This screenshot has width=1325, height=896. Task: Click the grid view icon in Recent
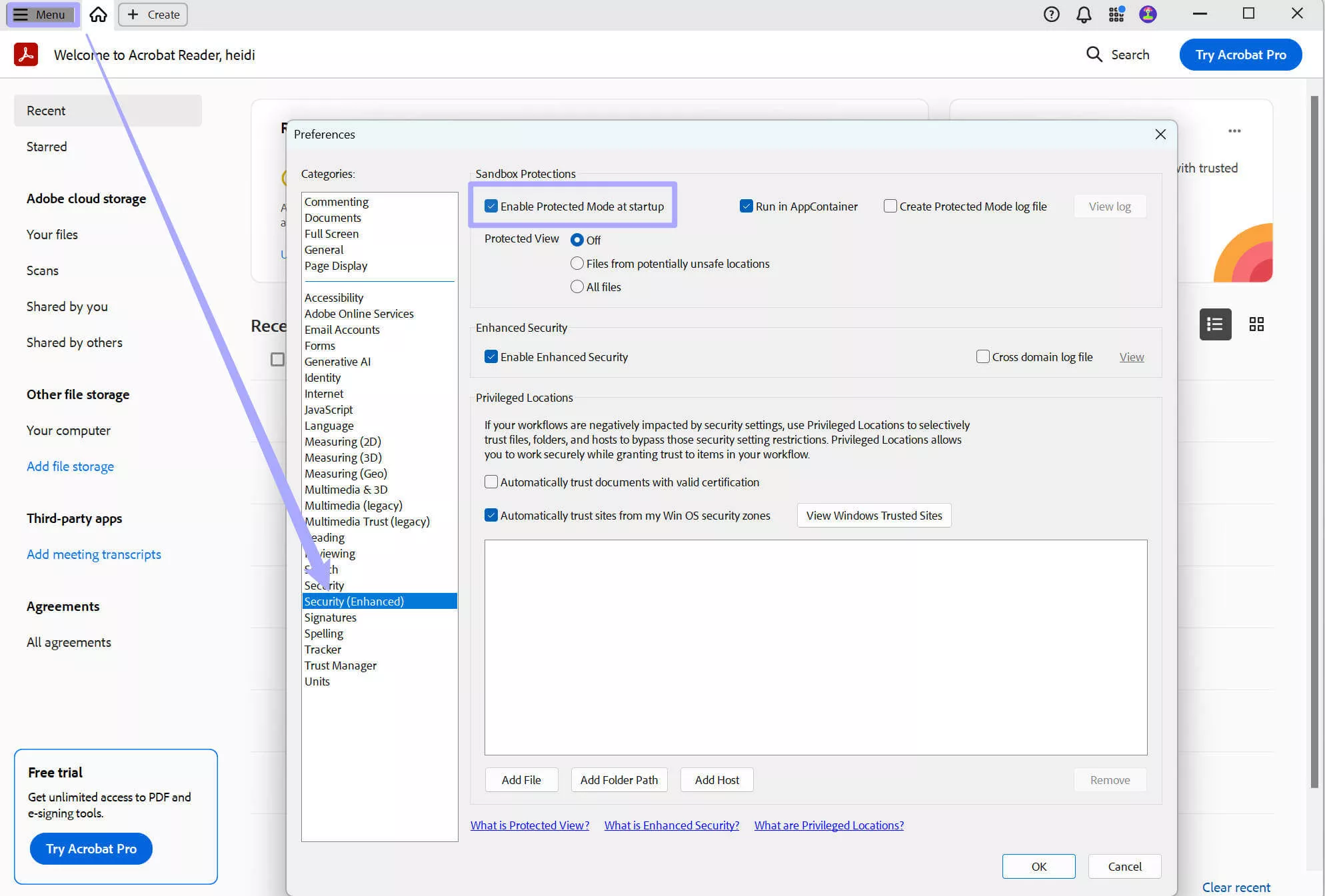pos(1257,323)
